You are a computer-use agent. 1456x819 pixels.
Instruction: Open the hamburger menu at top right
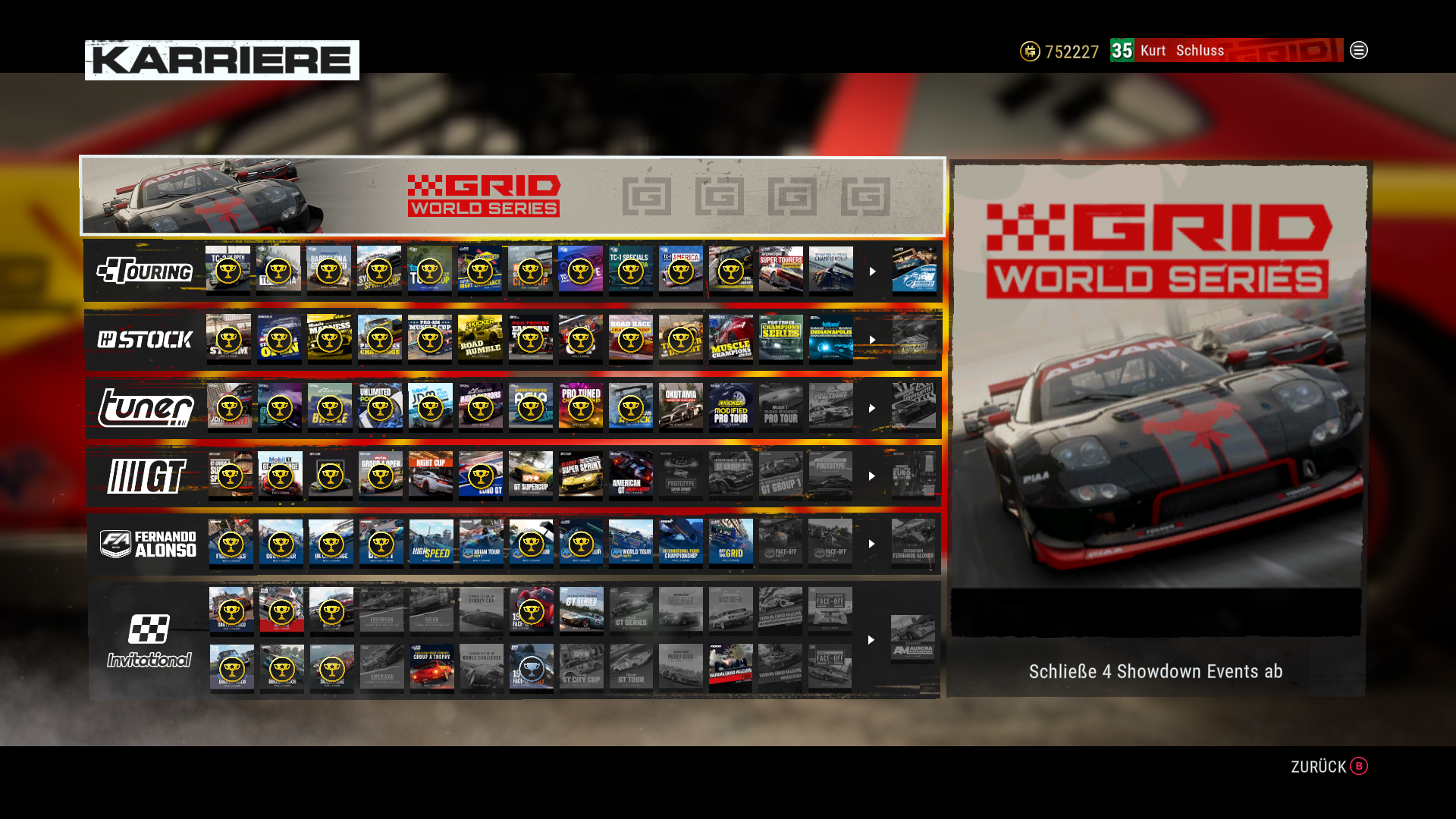[x=1359, y=51]
